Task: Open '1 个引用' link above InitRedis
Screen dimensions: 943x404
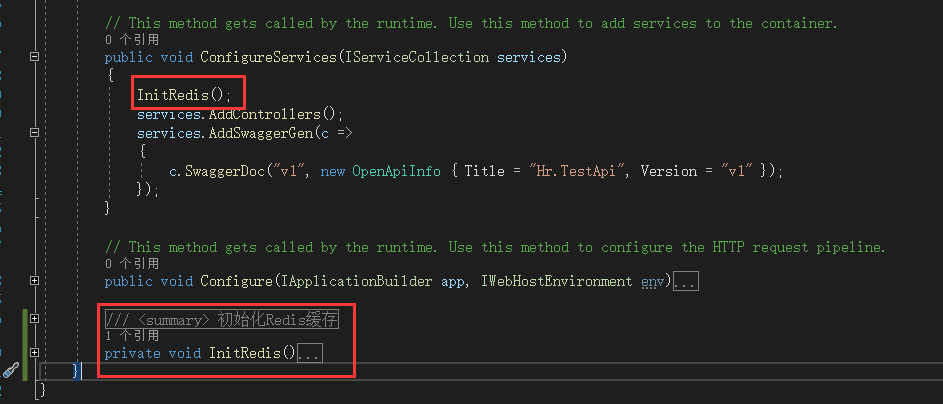Action: click(x=131, y=336)
